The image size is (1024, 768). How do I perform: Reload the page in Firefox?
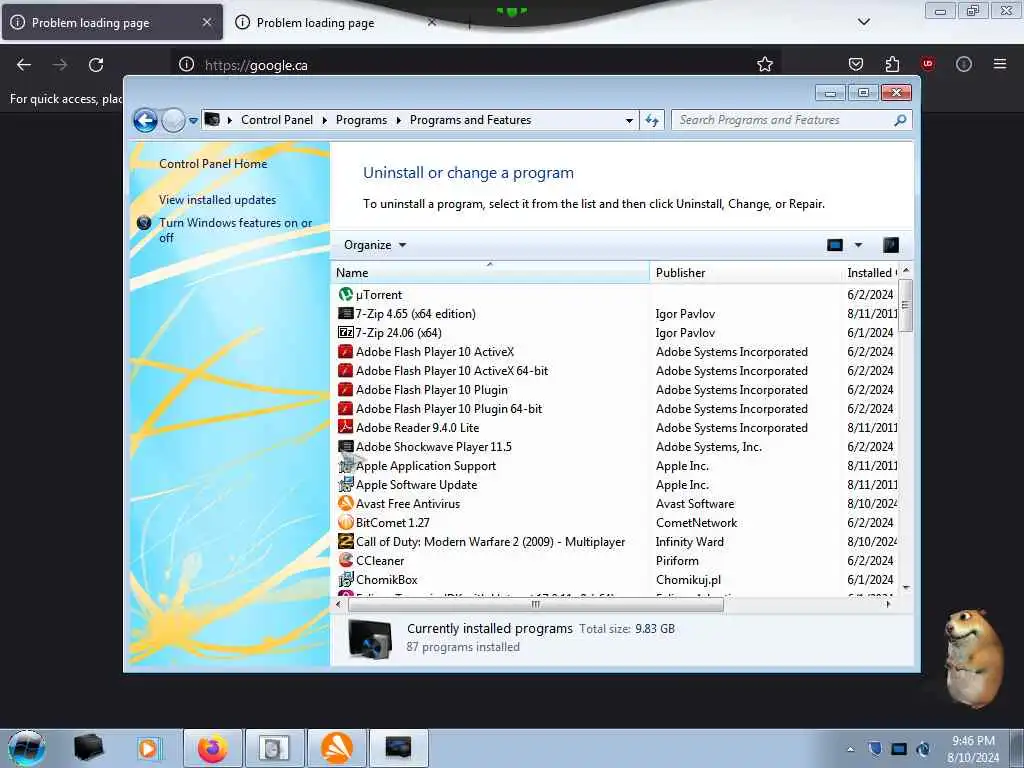pyautogui.click(x=96, y=65)
